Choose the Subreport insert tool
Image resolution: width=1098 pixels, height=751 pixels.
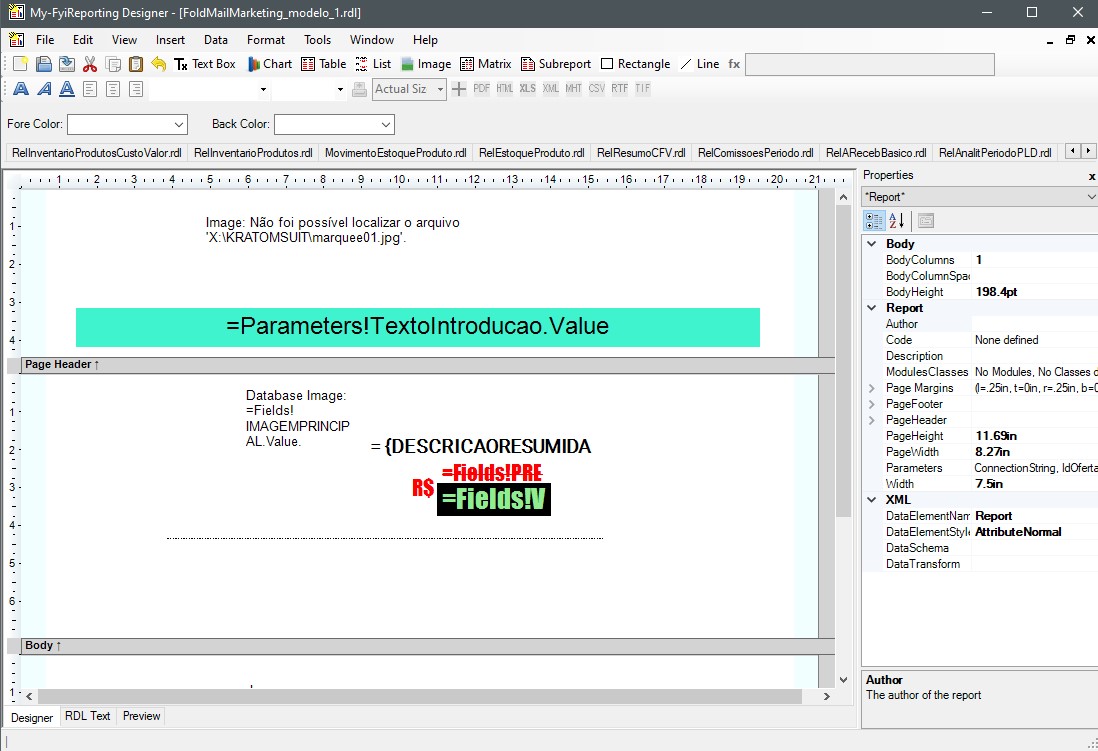(555, 64)
